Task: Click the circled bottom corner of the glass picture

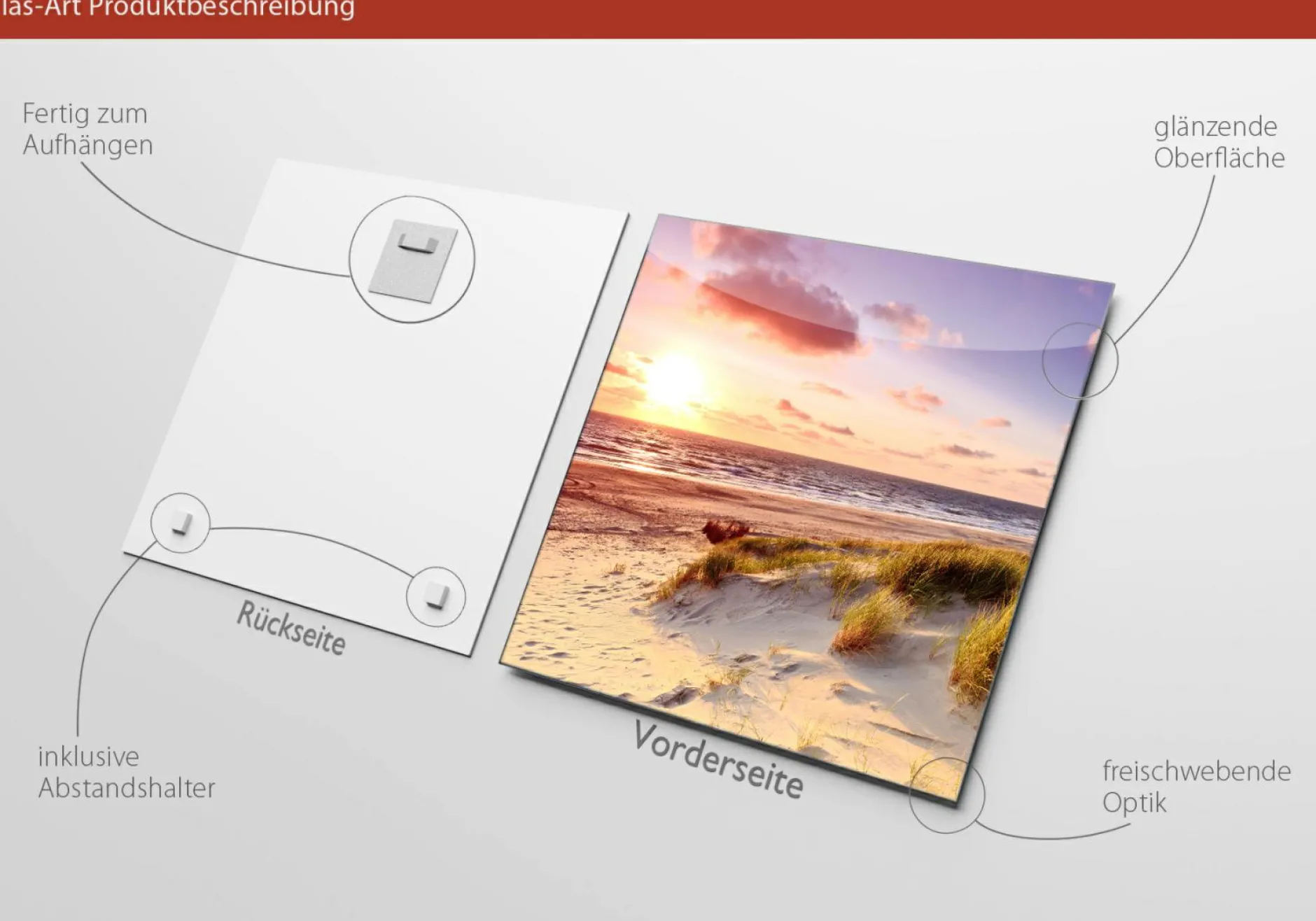Action: coord(946,794)
